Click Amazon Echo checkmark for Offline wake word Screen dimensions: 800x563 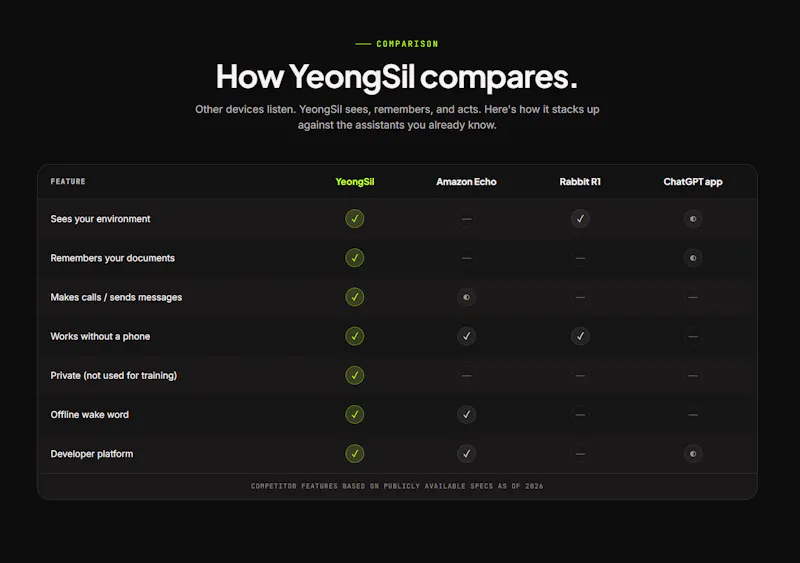click(x=466, y=414)
